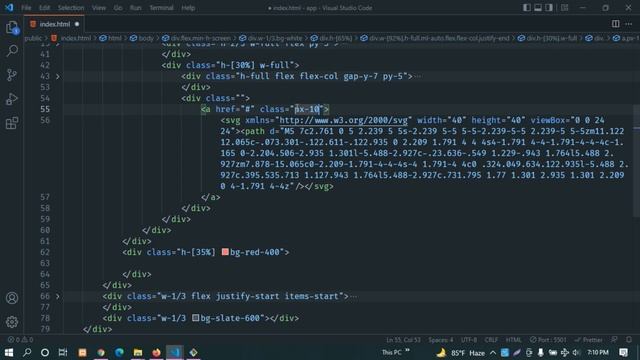Viewport: 640px width, 360px height.
Task: Open the Selection menu
Action: [71, 8]
